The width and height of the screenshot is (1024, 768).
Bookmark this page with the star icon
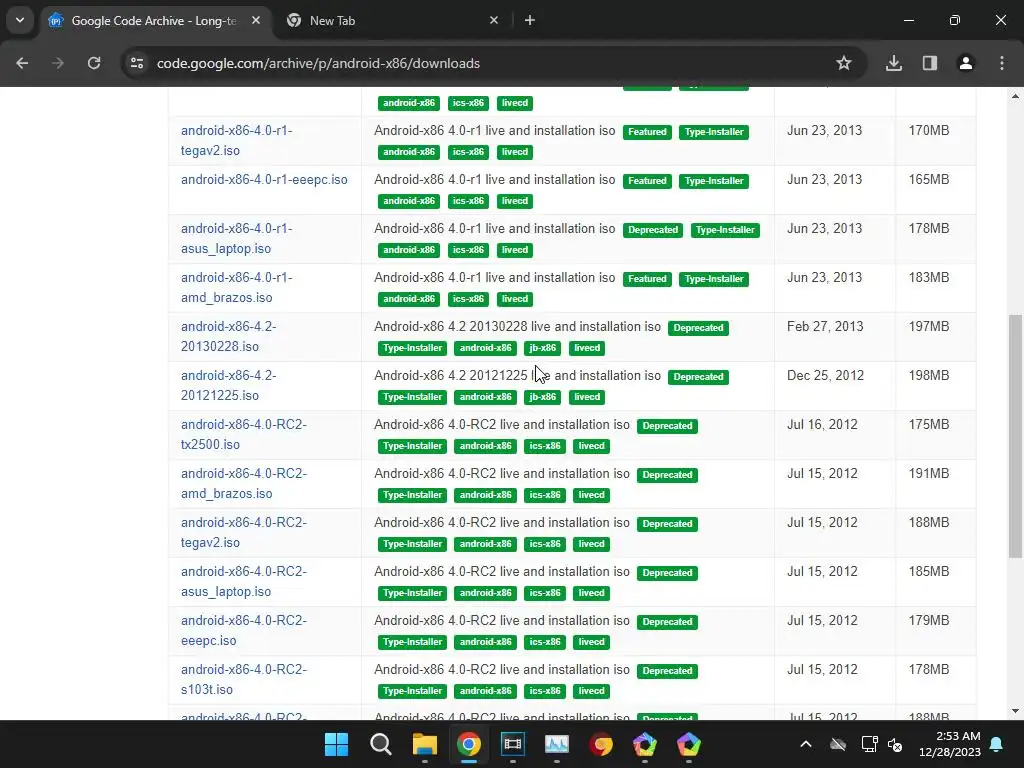pos(844,63)
